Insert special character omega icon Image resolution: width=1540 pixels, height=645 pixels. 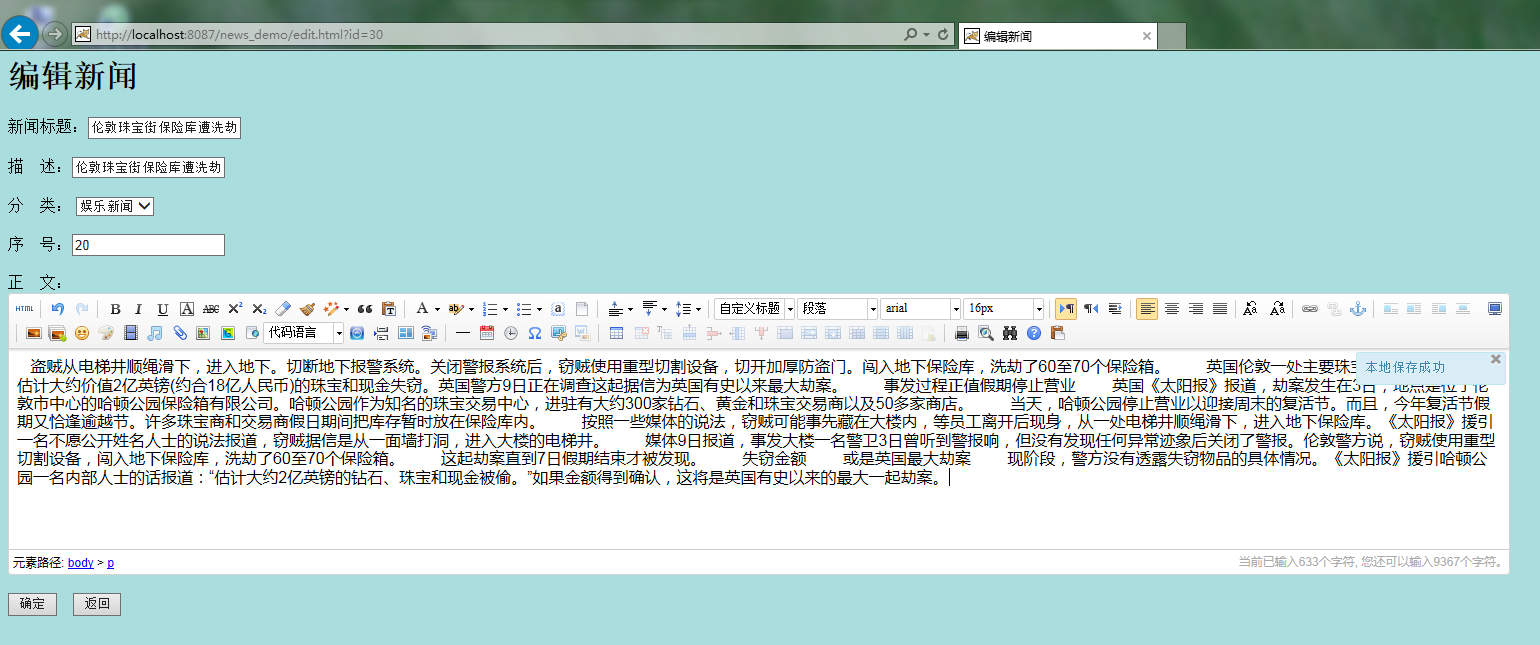click(x=535, y=332)
